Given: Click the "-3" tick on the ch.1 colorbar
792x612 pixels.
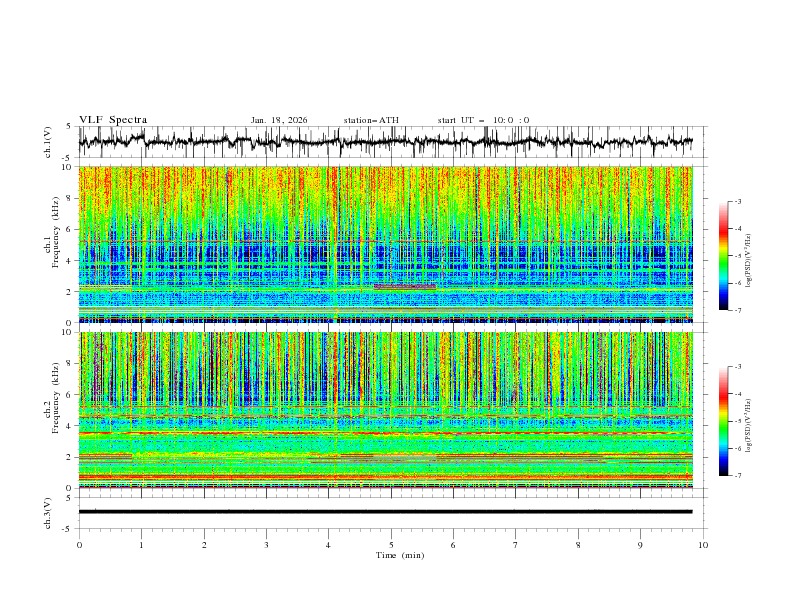Looking at the screenshot, I should (x=738, y=201).
